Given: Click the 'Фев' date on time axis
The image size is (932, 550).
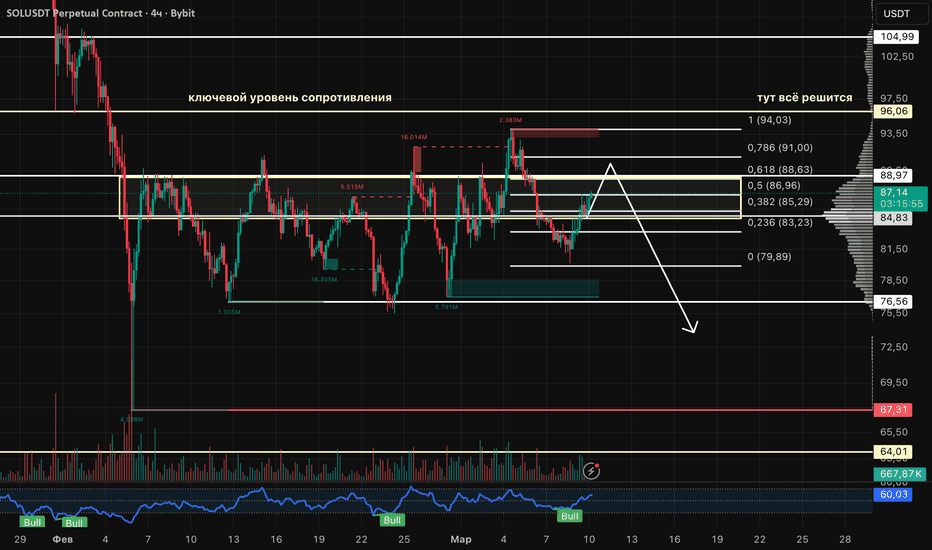Looking at the screenshot, I should pos(62,539).
